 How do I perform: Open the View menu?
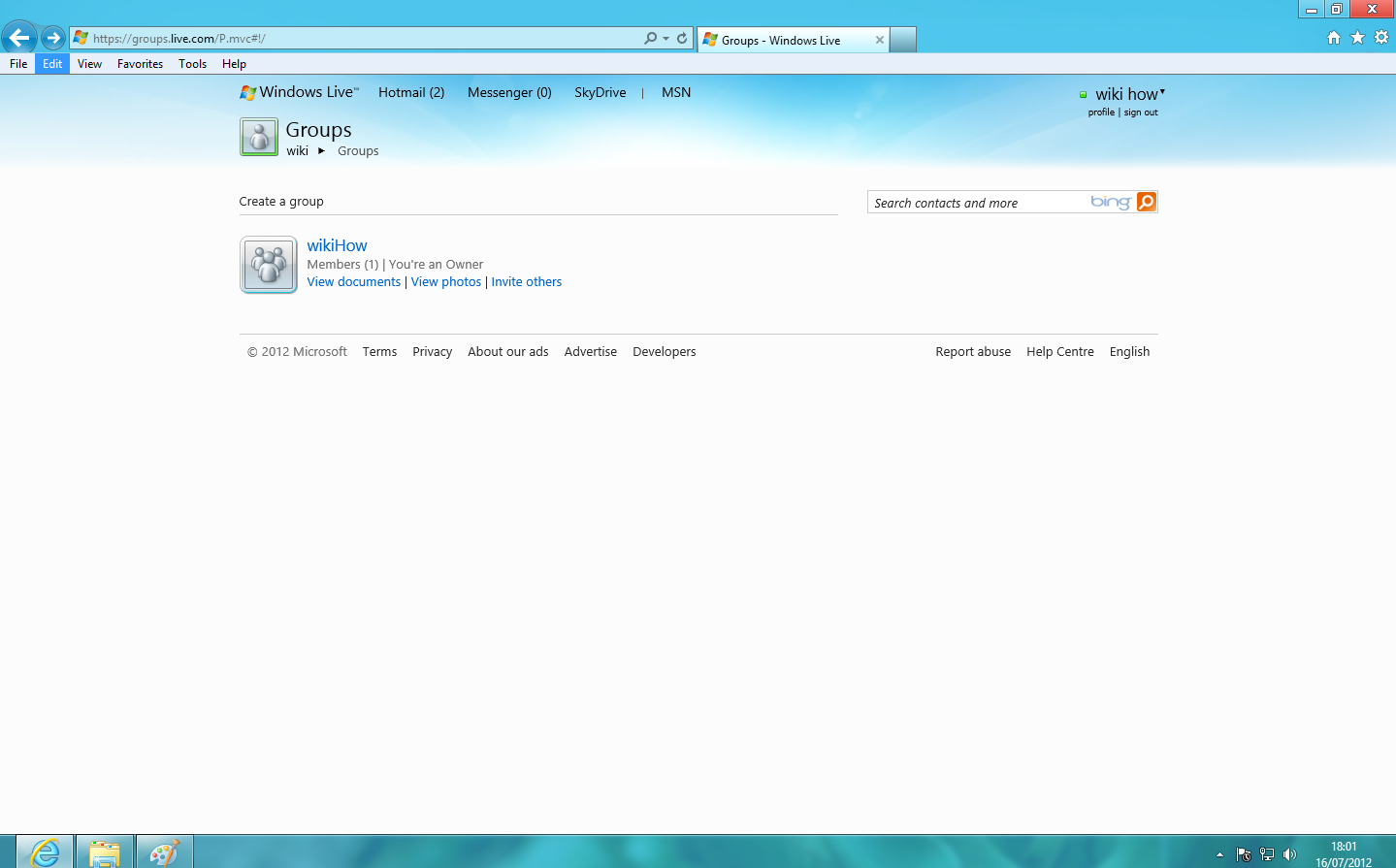[89, 64]
